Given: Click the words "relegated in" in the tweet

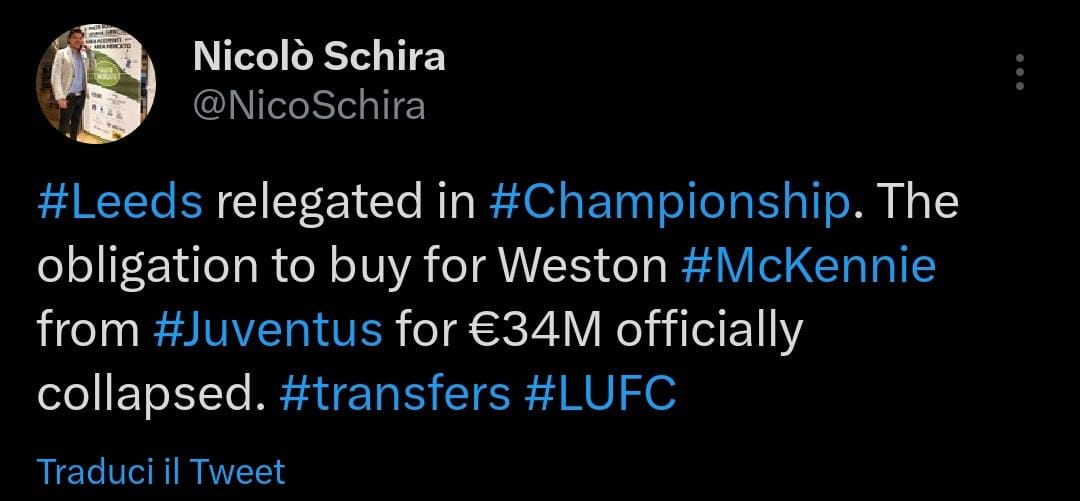Looking at the screenshot, I should pyautogui.click(x=346, y=202).
